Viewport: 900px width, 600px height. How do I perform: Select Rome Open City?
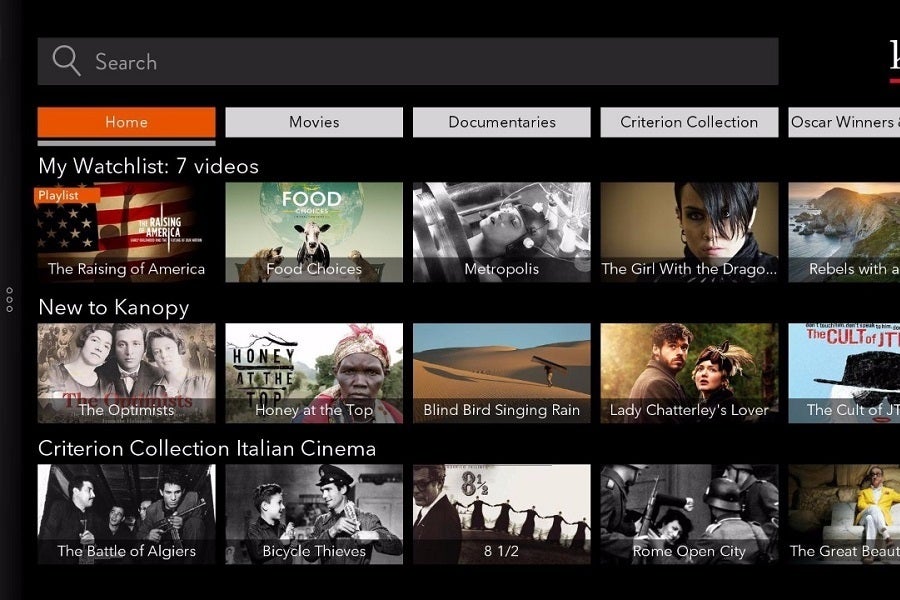click(x=689, y=514)
